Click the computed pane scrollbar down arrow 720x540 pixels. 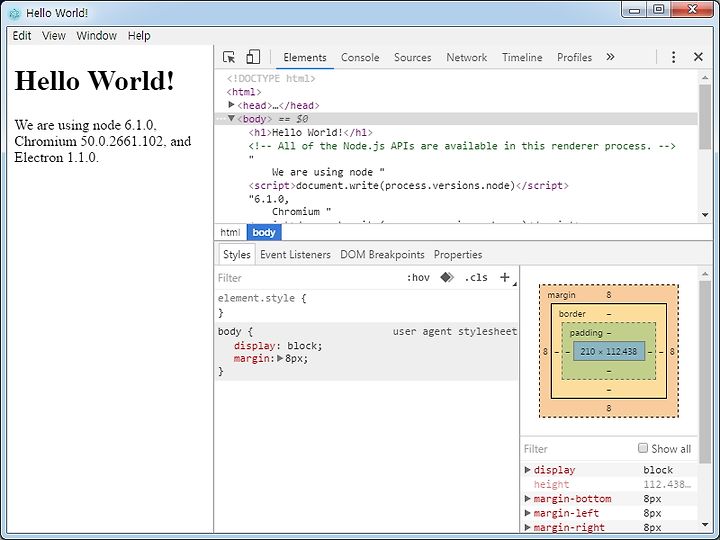pyautogui.click(x=705, y=524)
